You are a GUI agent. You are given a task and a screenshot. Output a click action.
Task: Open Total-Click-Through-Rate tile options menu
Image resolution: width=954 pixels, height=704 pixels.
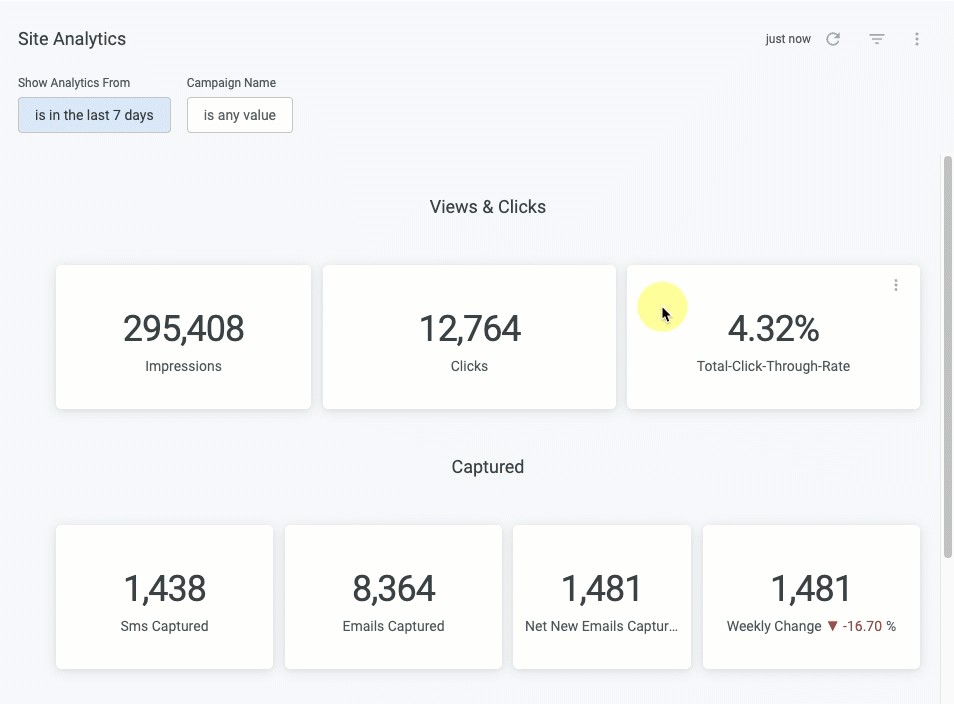pos(896,285)
